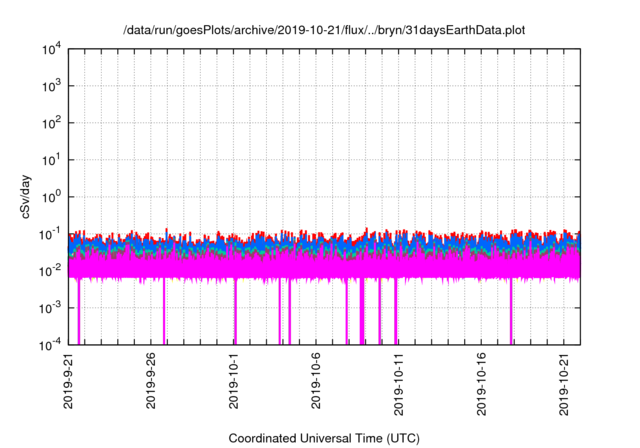Click the cSv/day y-axis label

pos(26,197)
